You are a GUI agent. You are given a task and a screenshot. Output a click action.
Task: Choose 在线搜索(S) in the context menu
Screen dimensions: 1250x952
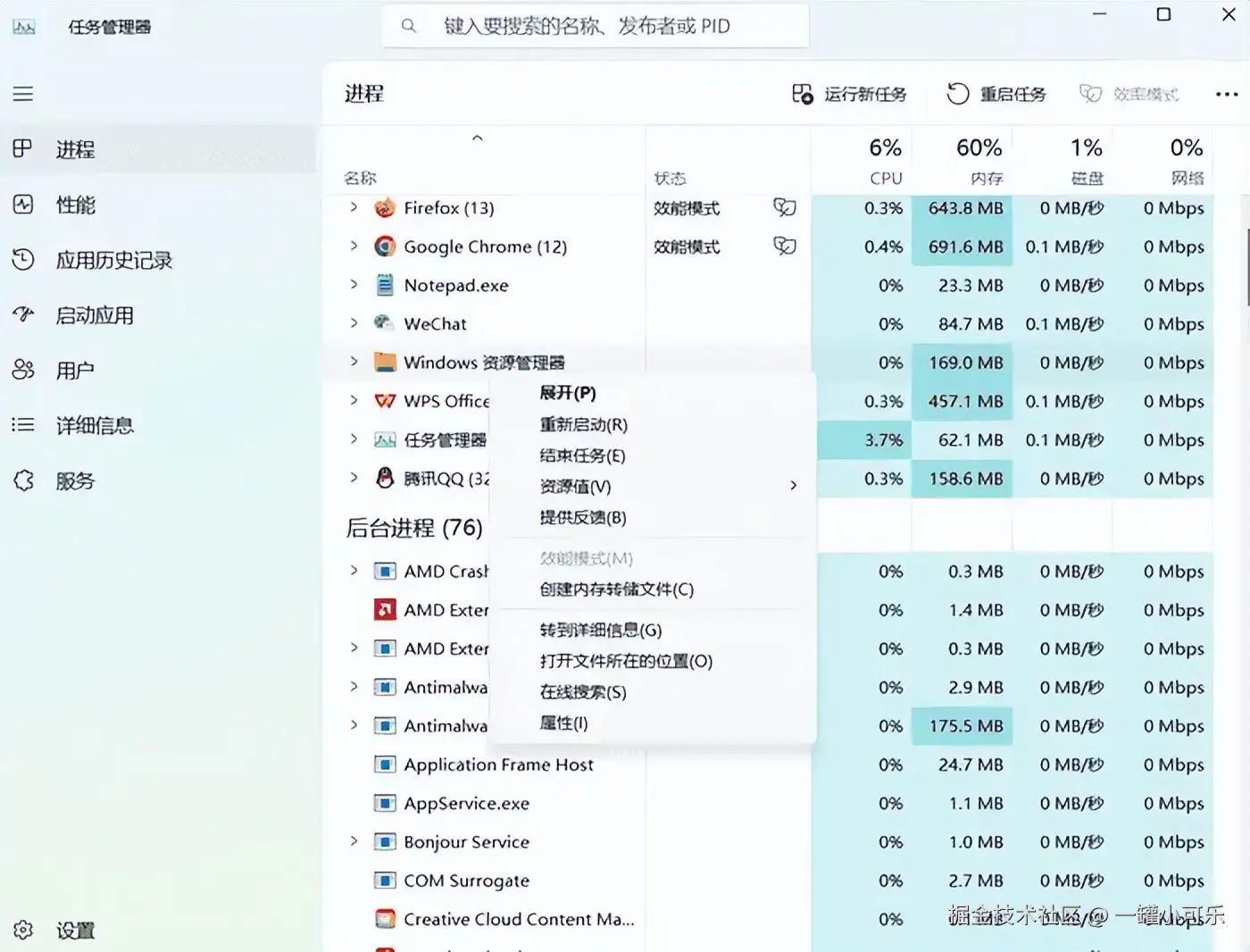tap(583, 692)
